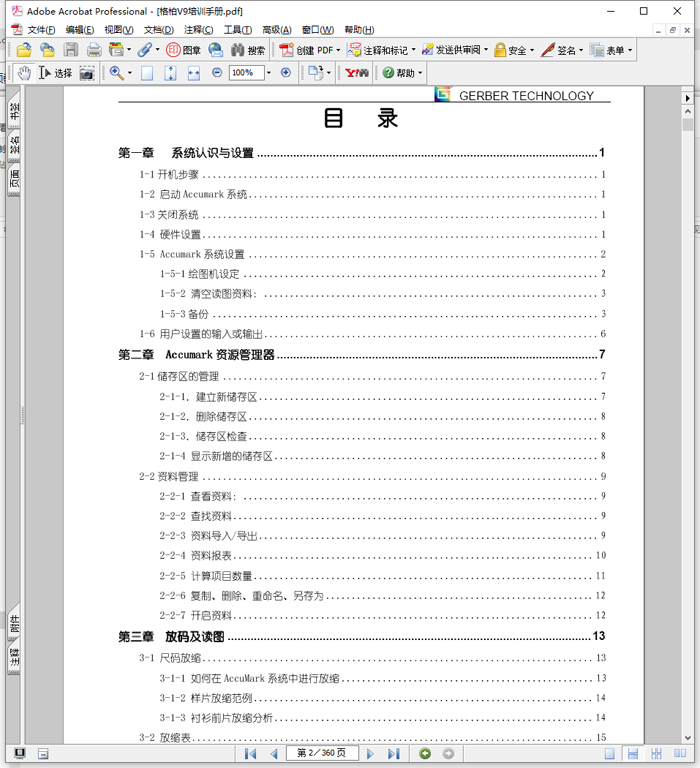Switch to Continuous page layout
This screenshot has height=768, width=700.
coord(633,753)
